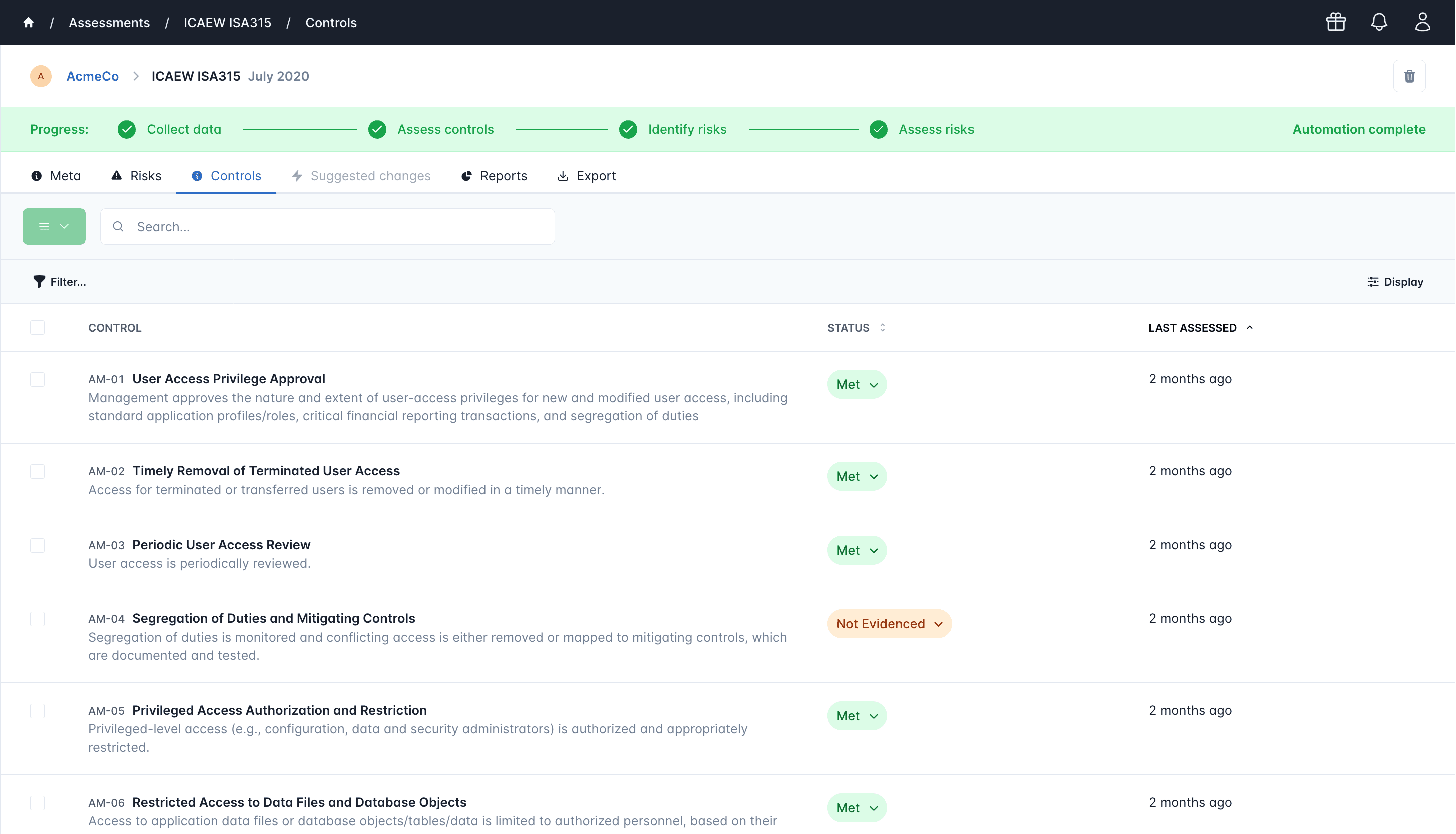Tick checkbox for AM-01 control
1456x834 pixels.
coord(37,379)
